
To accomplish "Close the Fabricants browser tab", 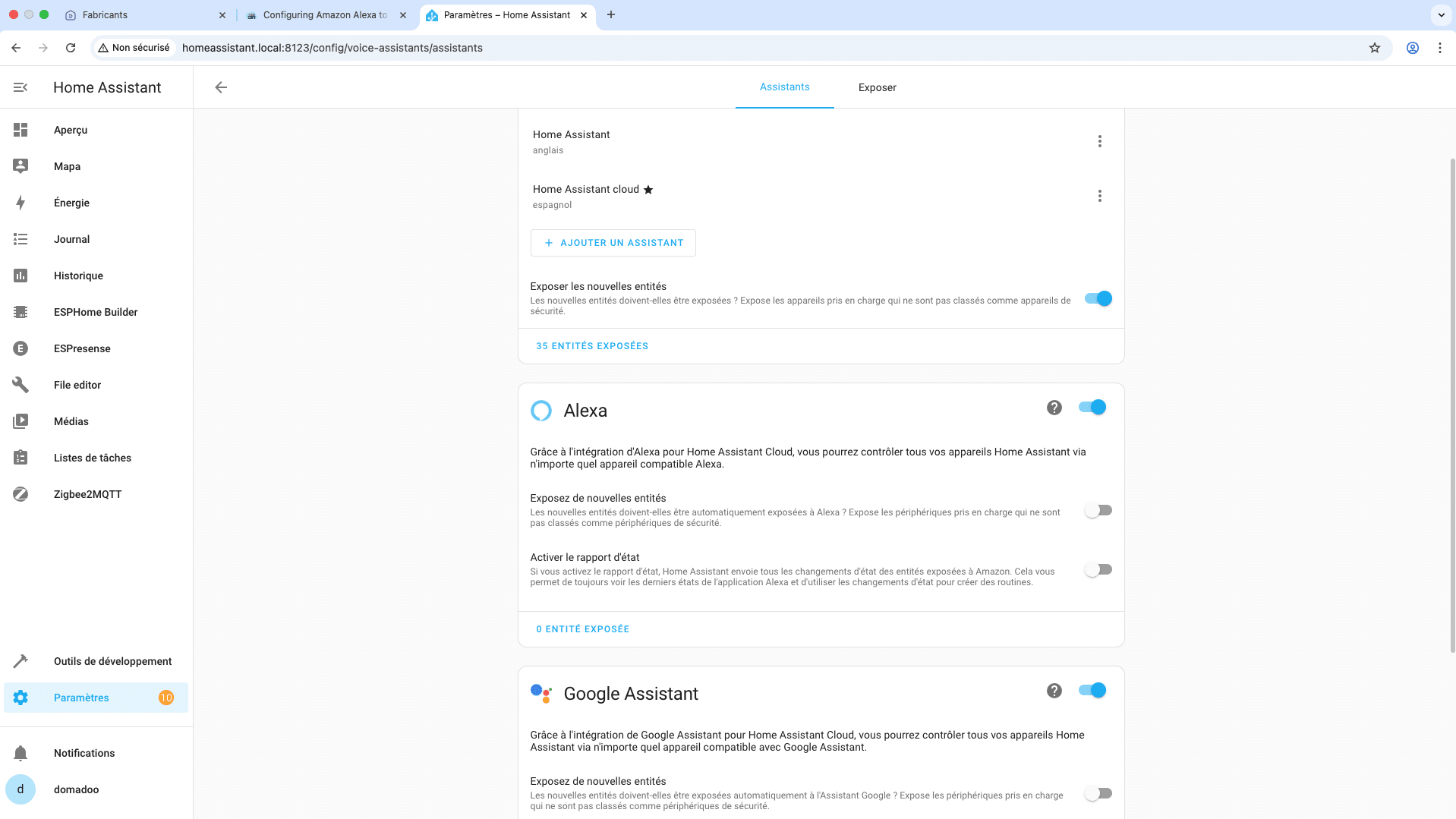I will click(222, 15).
